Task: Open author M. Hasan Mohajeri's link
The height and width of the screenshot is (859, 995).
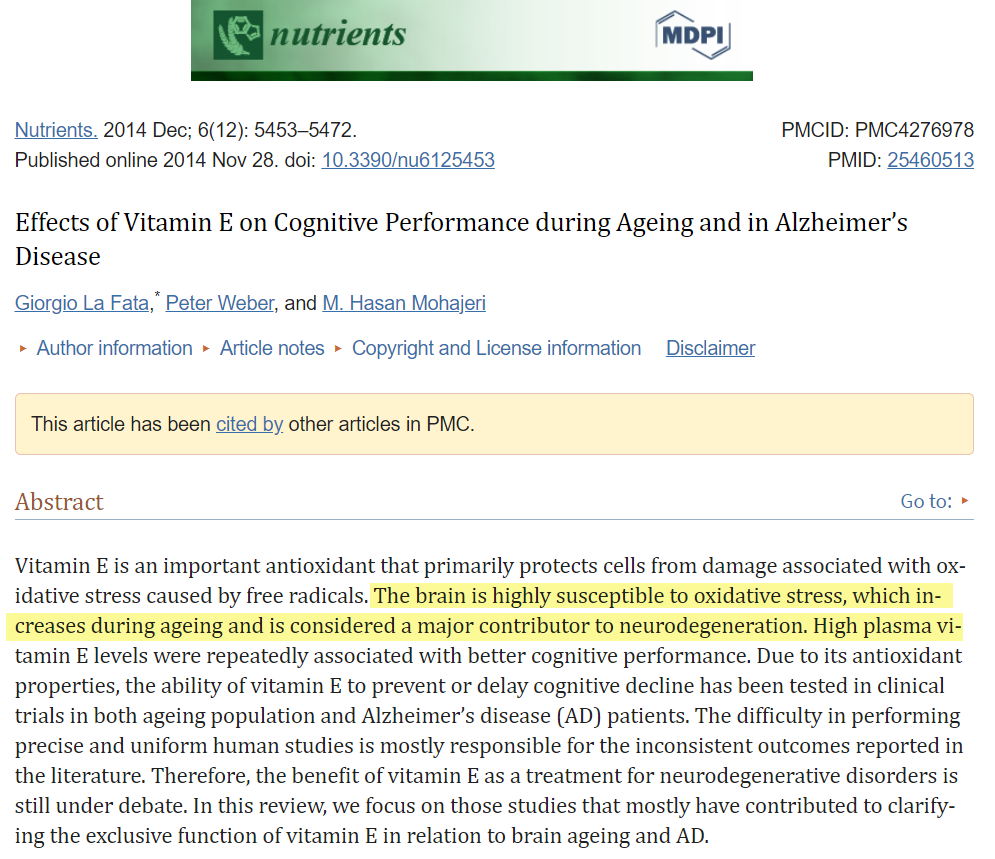Action: pos(404,303)
